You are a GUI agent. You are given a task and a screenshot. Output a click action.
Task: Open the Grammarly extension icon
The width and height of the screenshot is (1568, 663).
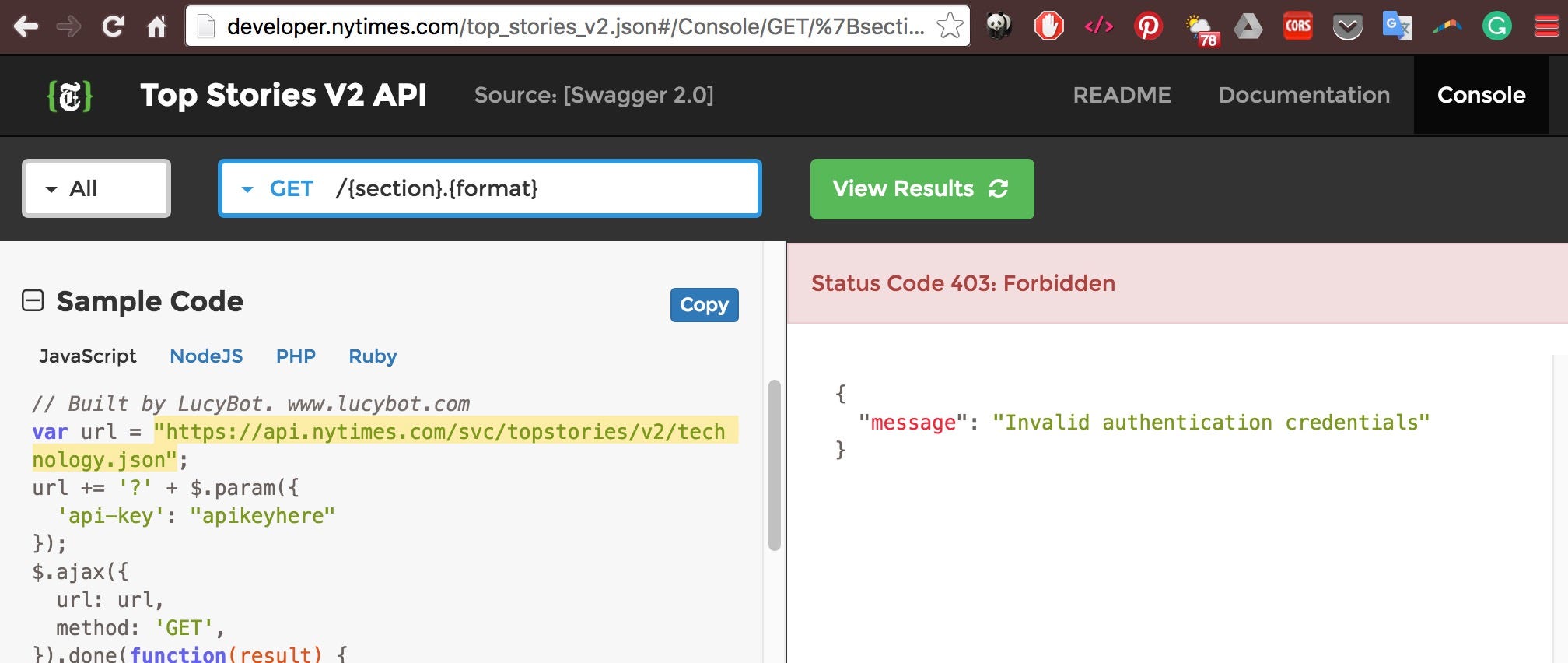coord(1496,26)
